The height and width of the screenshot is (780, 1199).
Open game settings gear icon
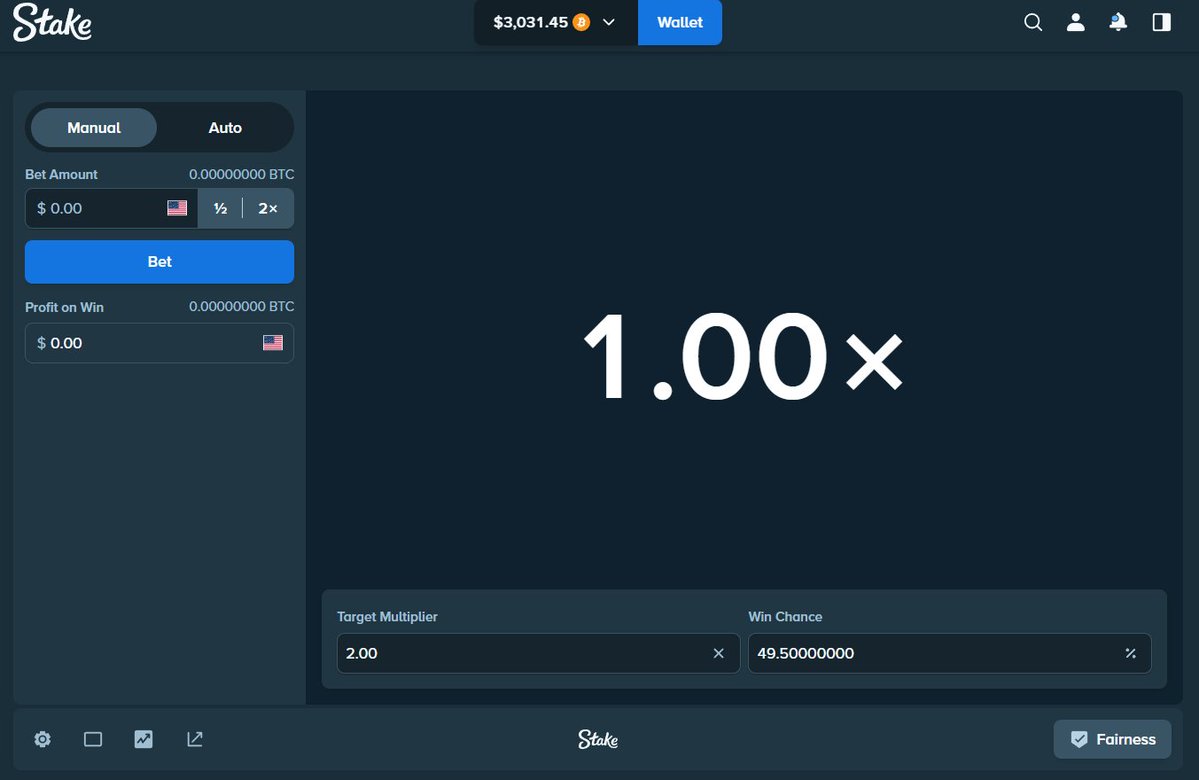click(x=43, y=739)
